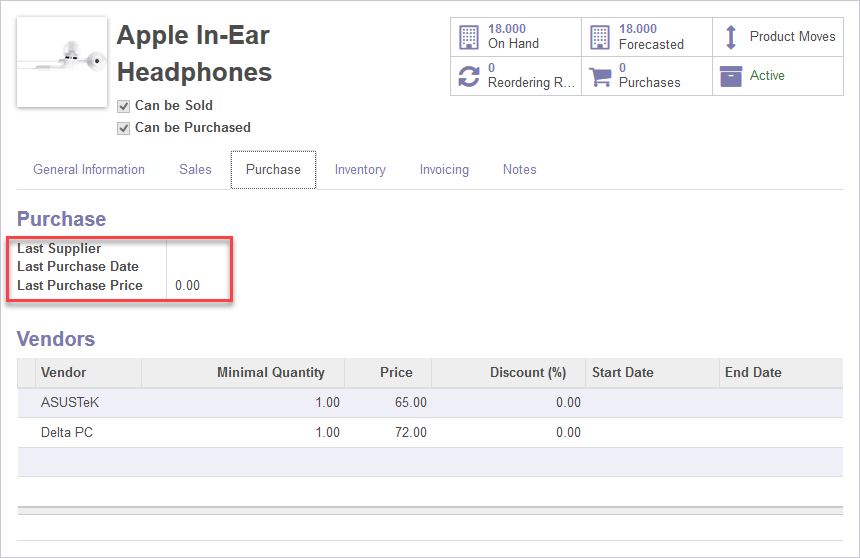Sort by the Start Date column header
This screenshot has width=860, height=558.
click(652, 373)
